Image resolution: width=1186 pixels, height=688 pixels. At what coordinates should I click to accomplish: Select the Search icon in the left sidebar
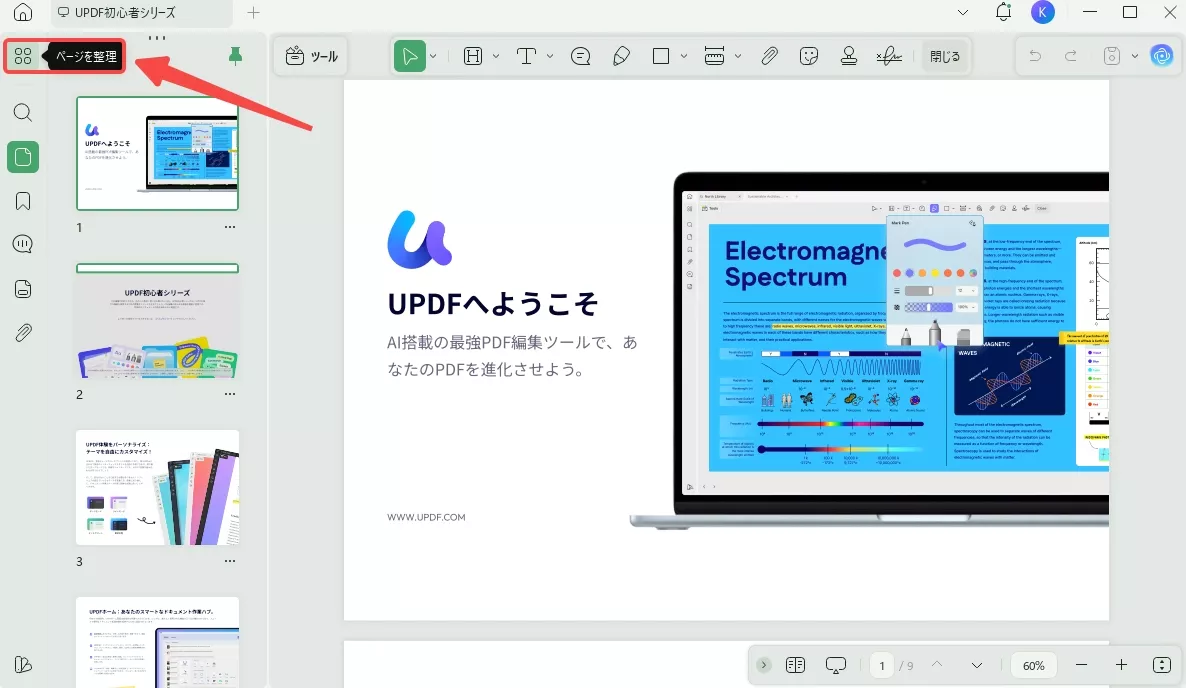point(22,112)
